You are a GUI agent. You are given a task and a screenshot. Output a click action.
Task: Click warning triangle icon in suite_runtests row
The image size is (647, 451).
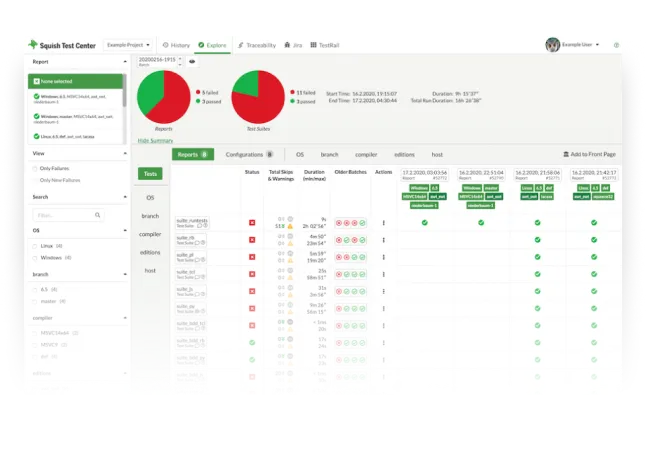[x=291, y=227]
